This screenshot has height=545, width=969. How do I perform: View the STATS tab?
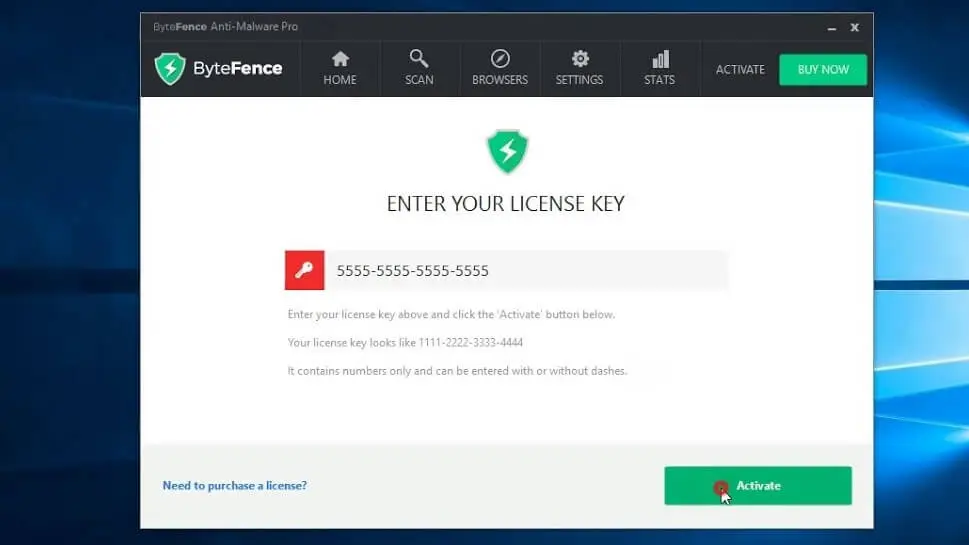[659, 69]
